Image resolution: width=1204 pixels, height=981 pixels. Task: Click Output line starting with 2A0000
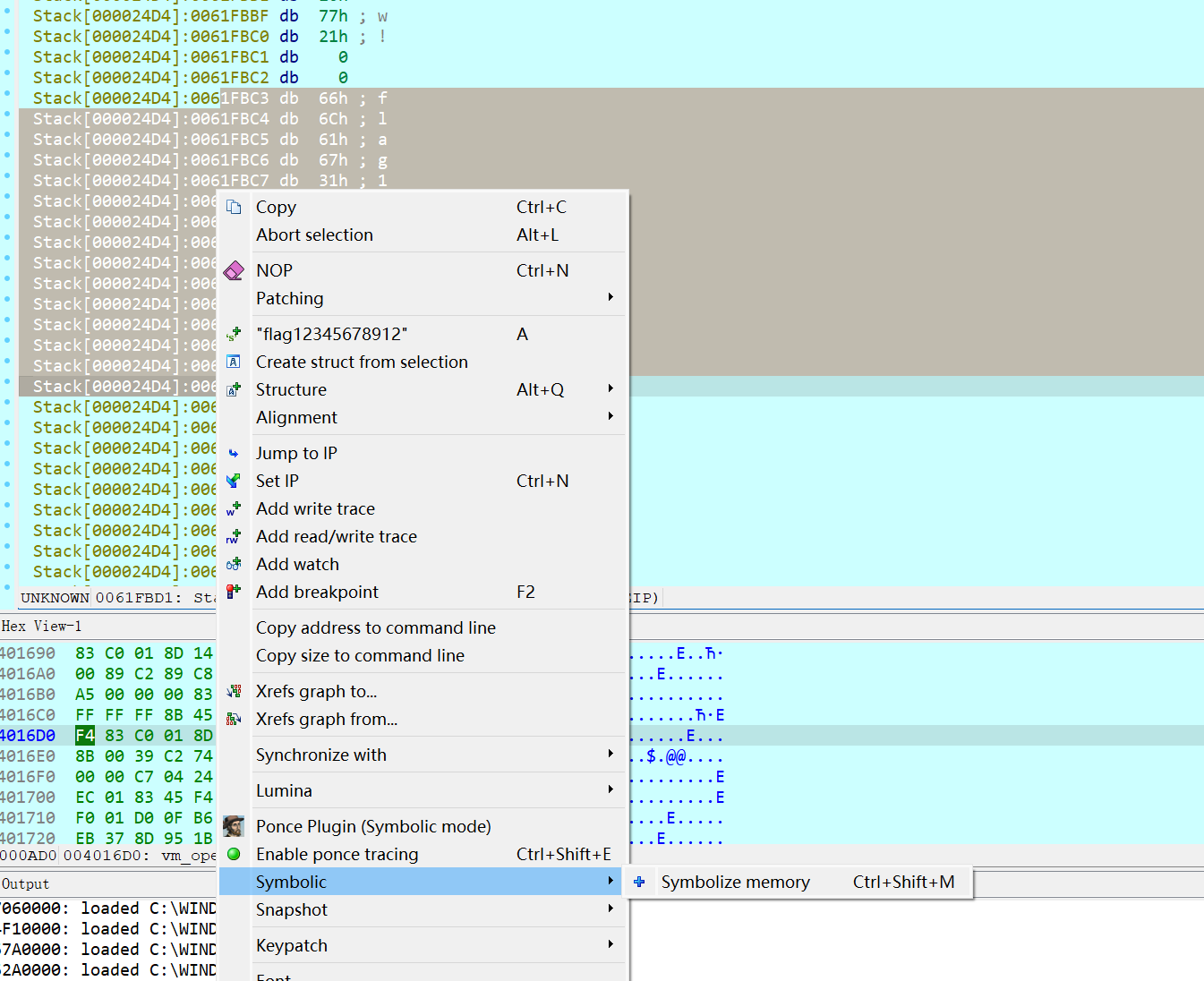point(108,970)
